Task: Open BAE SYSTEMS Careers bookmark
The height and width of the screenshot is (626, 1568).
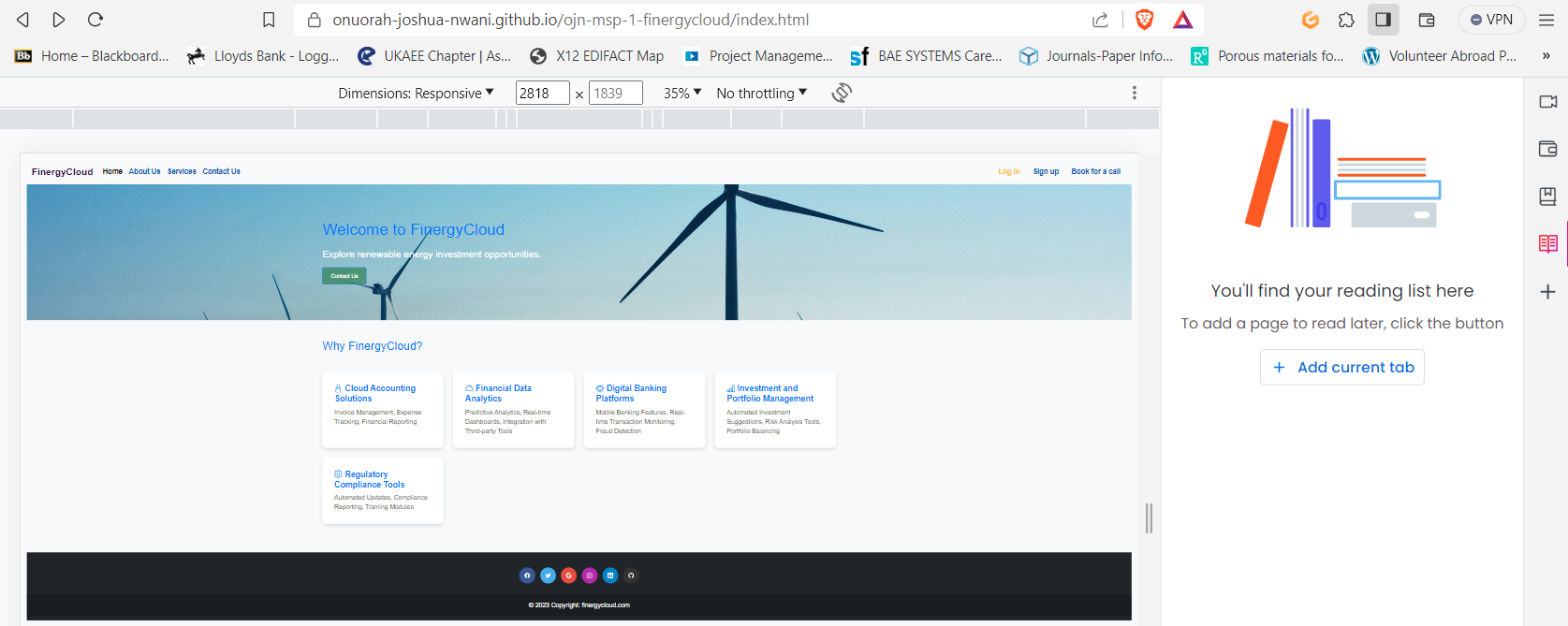Action: click(x=926, y=56)
